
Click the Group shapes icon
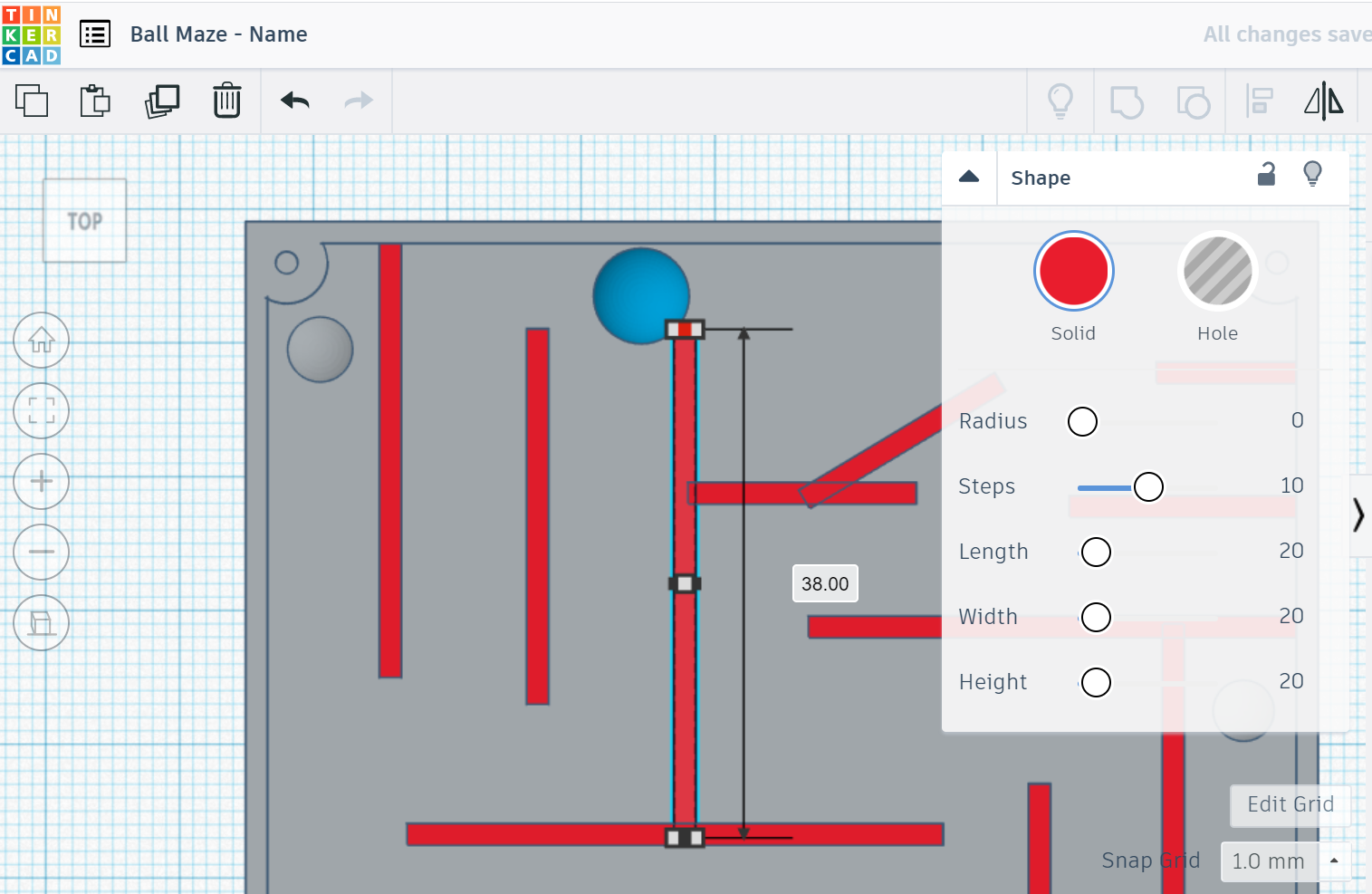1127,101
